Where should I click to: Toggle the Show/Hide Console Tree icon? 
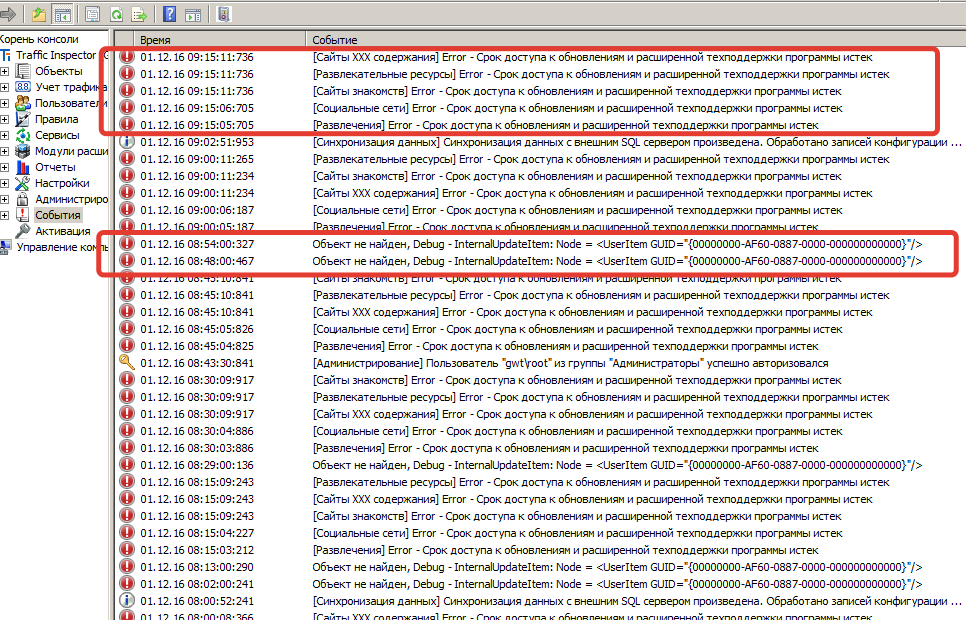62,14
